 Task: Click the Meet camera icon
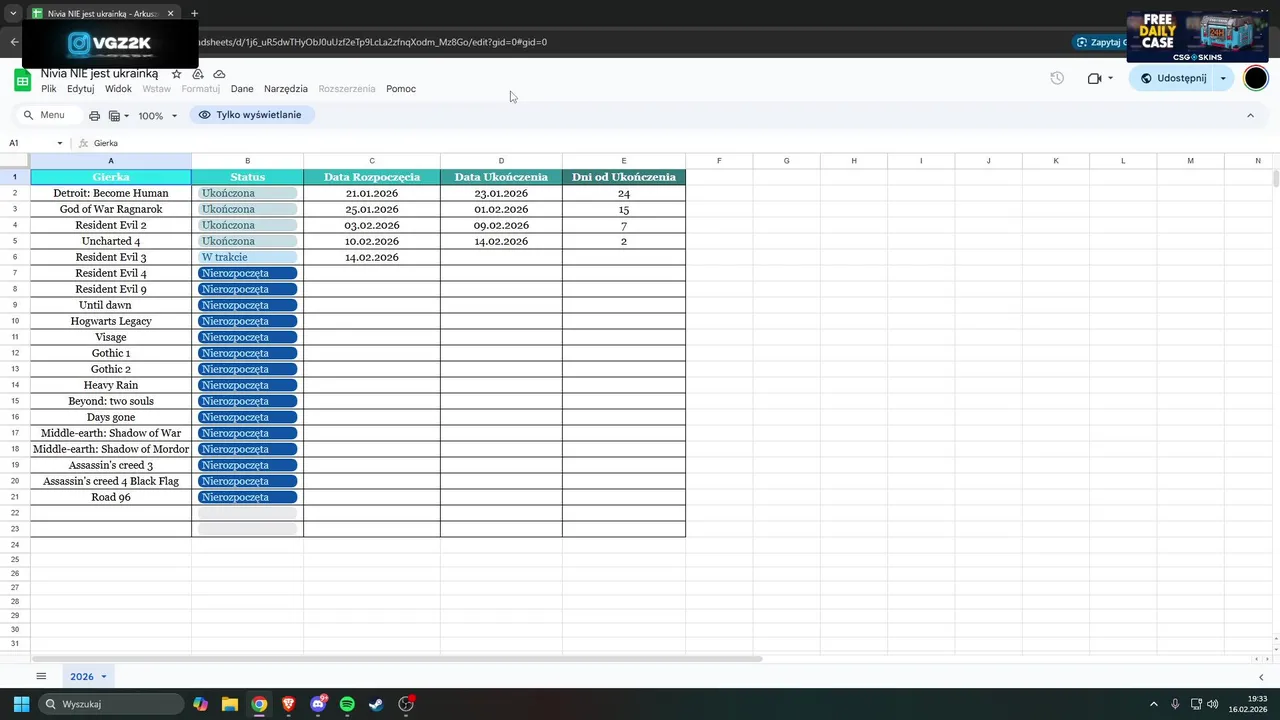(1094, 78)
